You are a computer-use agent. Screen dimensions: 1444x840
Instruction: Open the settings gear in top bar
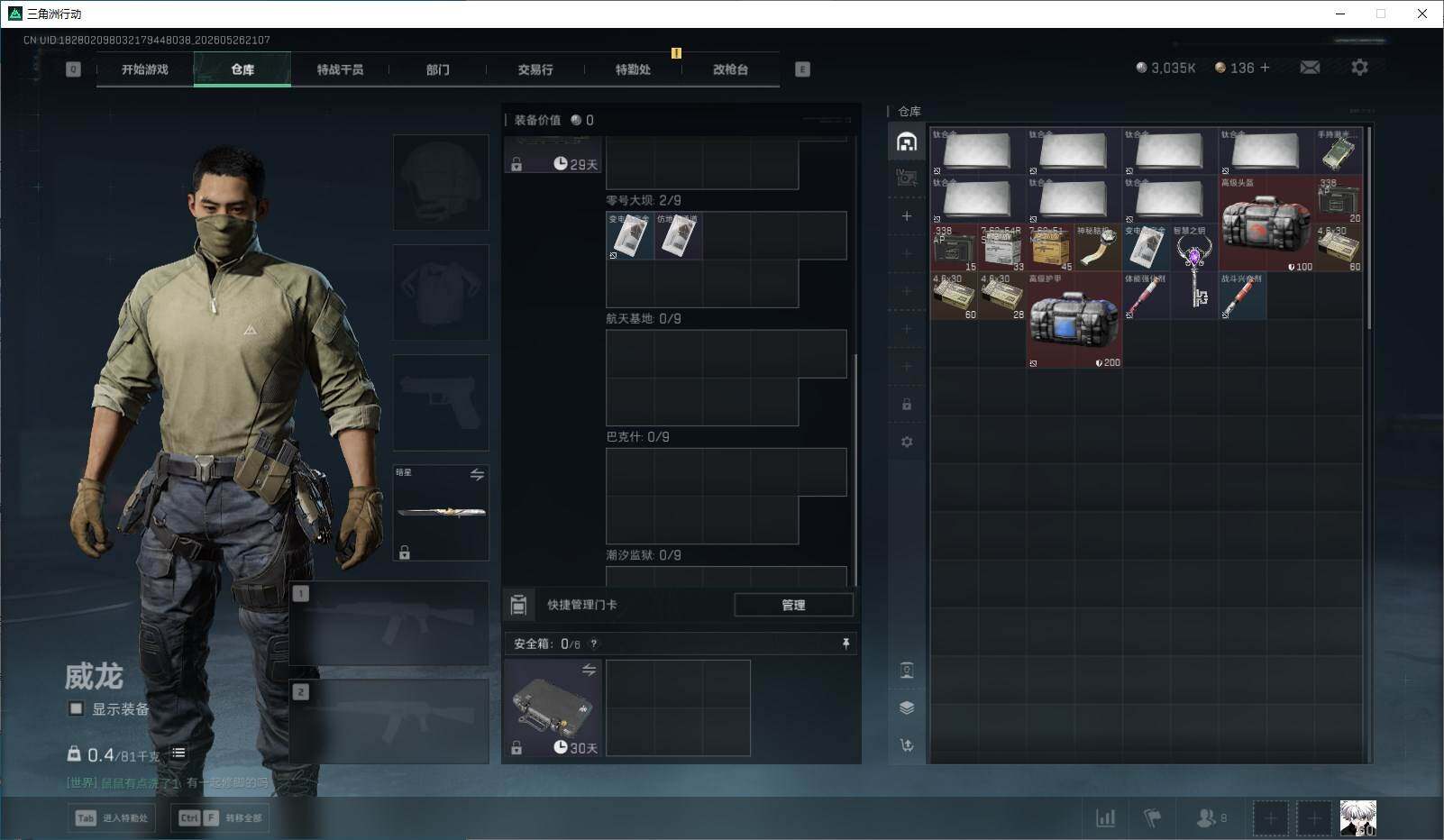pos(1359,68)
